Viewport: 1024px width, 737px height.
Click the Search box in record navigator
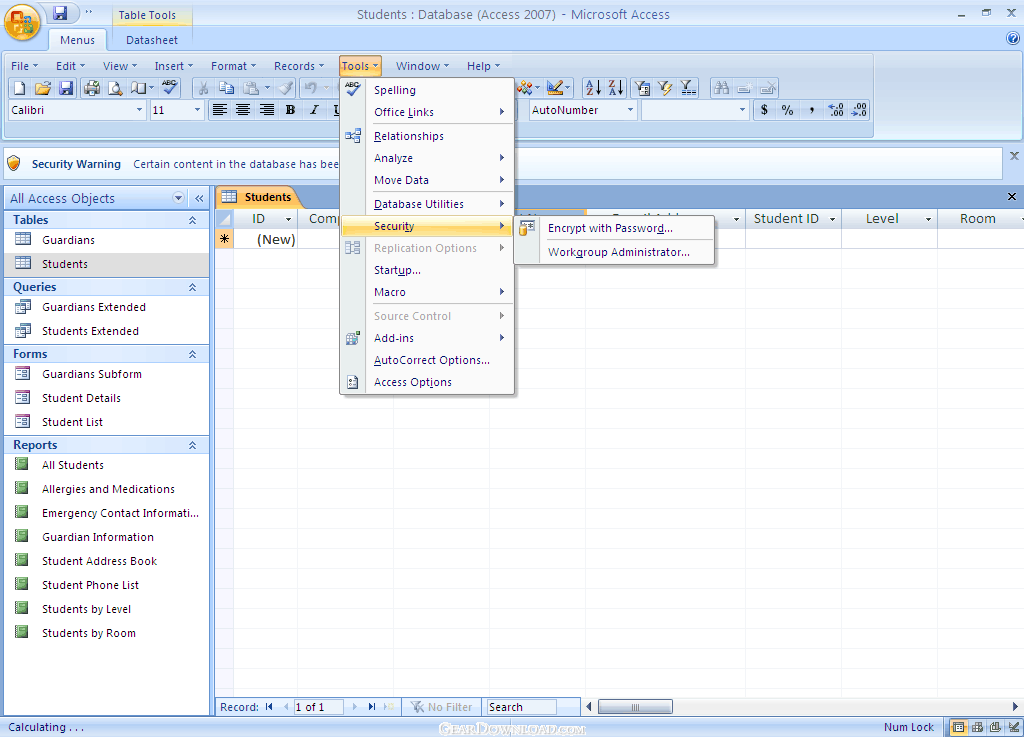coord(522,707)
